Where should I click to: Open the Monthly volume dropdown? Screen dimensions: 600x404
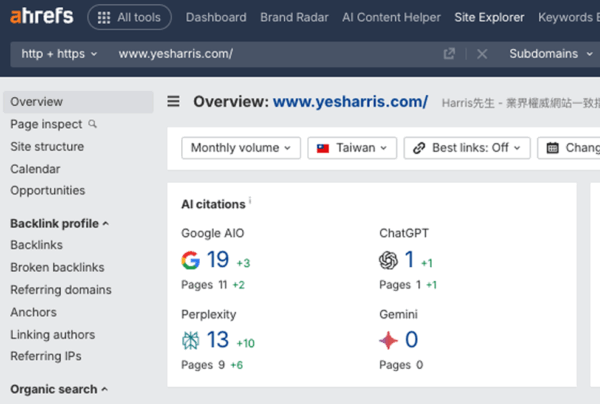(241, 148)
